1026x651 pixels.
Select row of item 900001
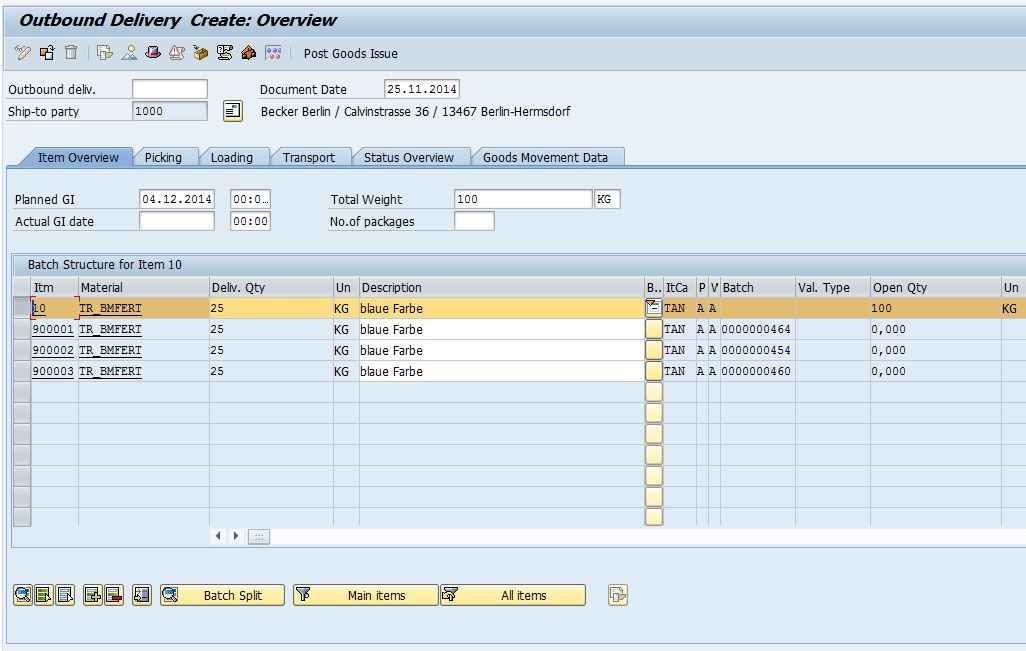tap(22, 329)
